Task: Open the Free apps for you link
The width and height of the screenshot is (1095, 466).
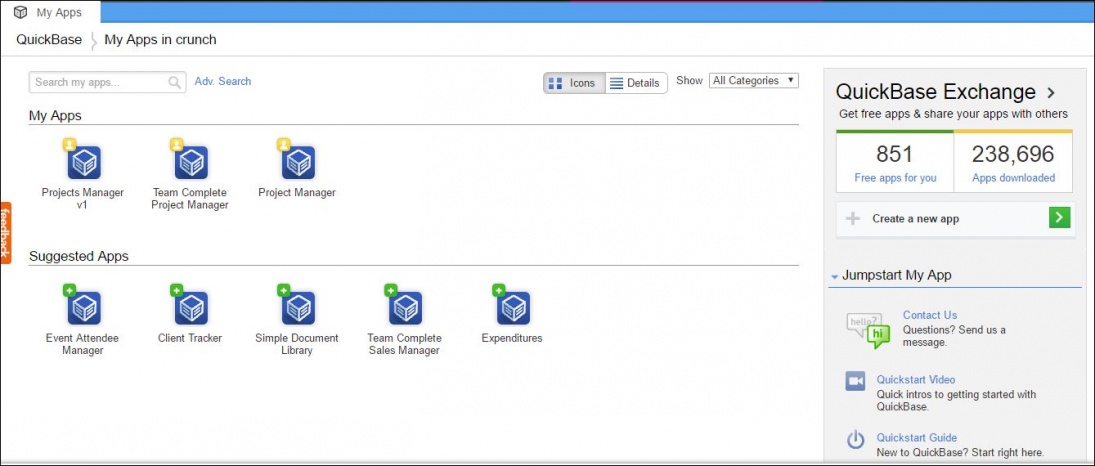Action: click(895, 178)
